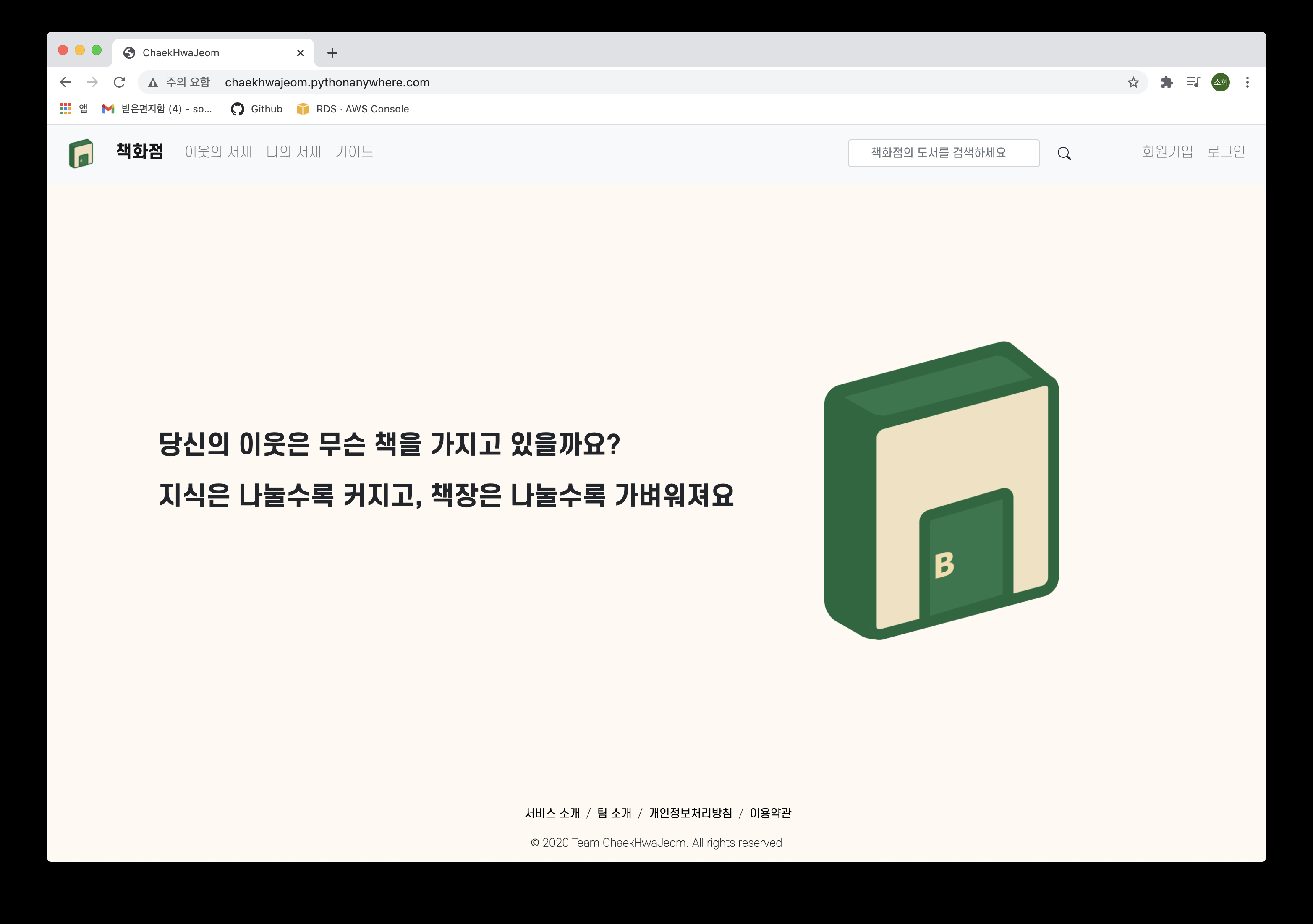Click the browser forward arrow
The image size is (1313, 924).
coord(92,82)
